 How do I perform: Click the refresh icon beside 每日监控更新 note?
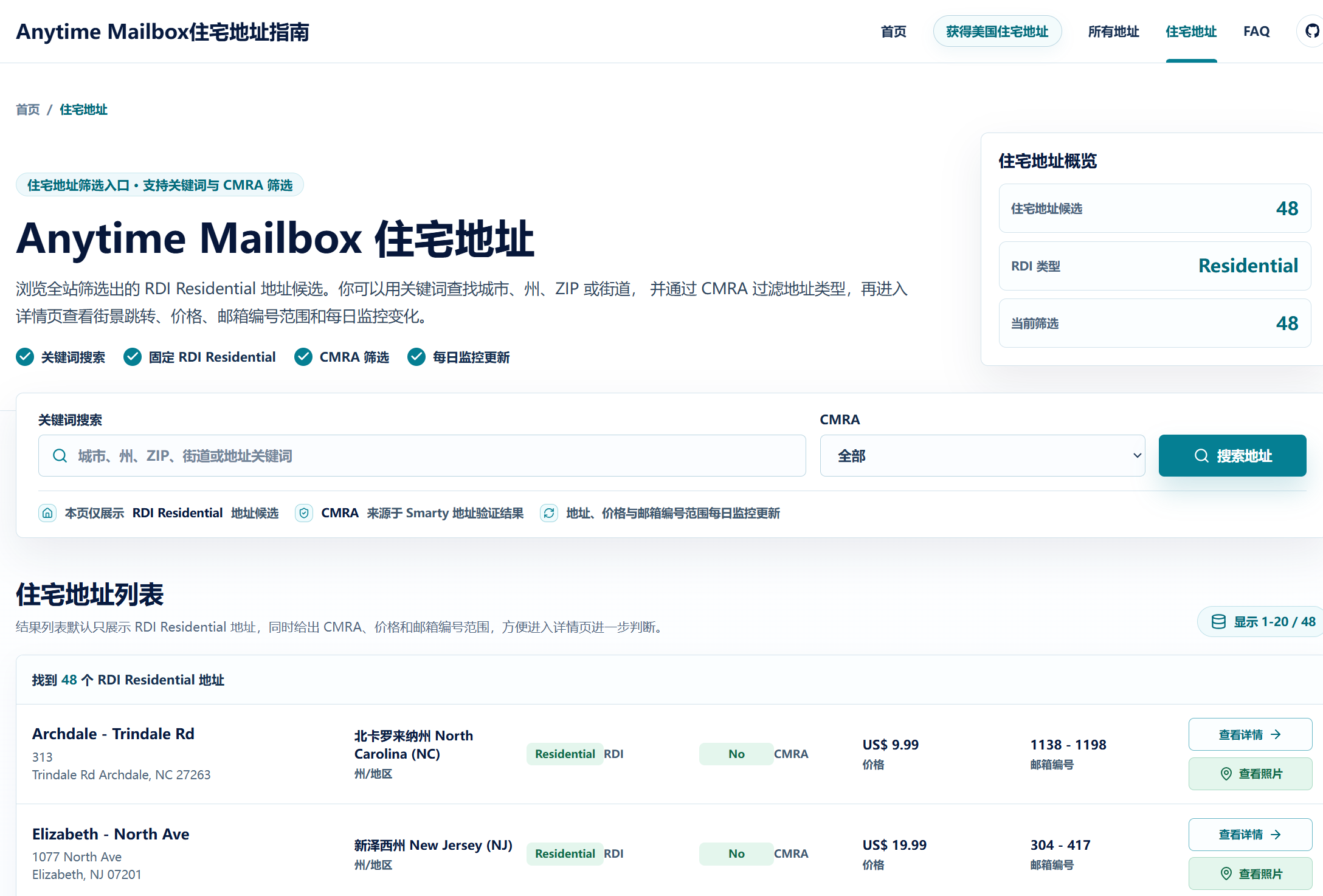549,513
